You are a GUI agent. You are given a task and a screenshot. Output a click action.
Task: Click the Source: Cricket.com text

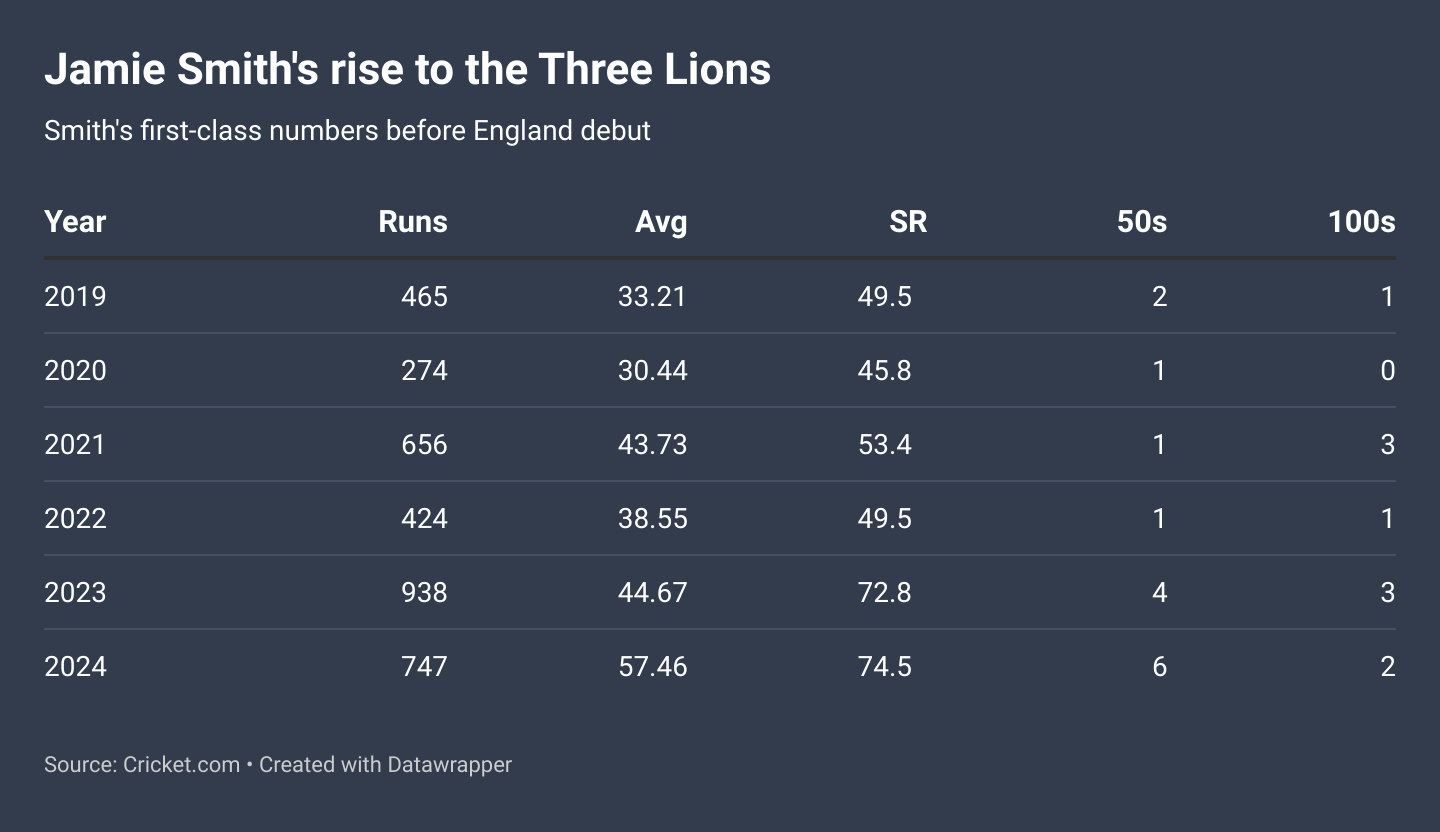click(141, 765)
